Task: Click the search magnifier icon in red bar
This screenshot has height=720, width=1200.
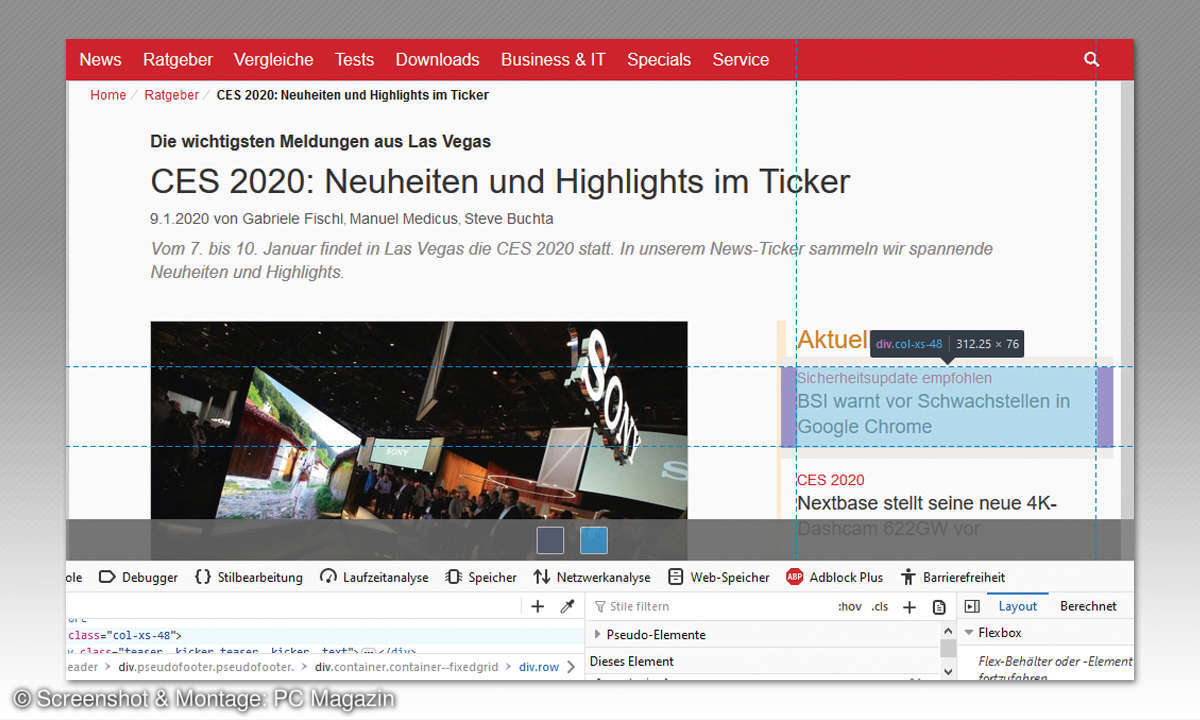Action: 1091,59
